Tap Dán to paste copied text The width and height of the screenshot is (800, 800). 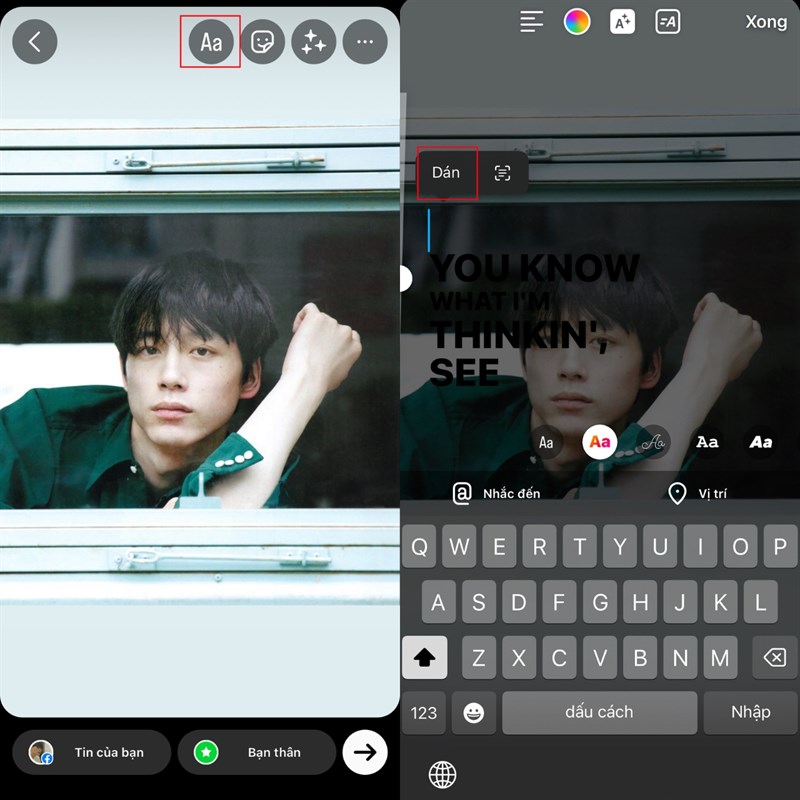(446, 172)
